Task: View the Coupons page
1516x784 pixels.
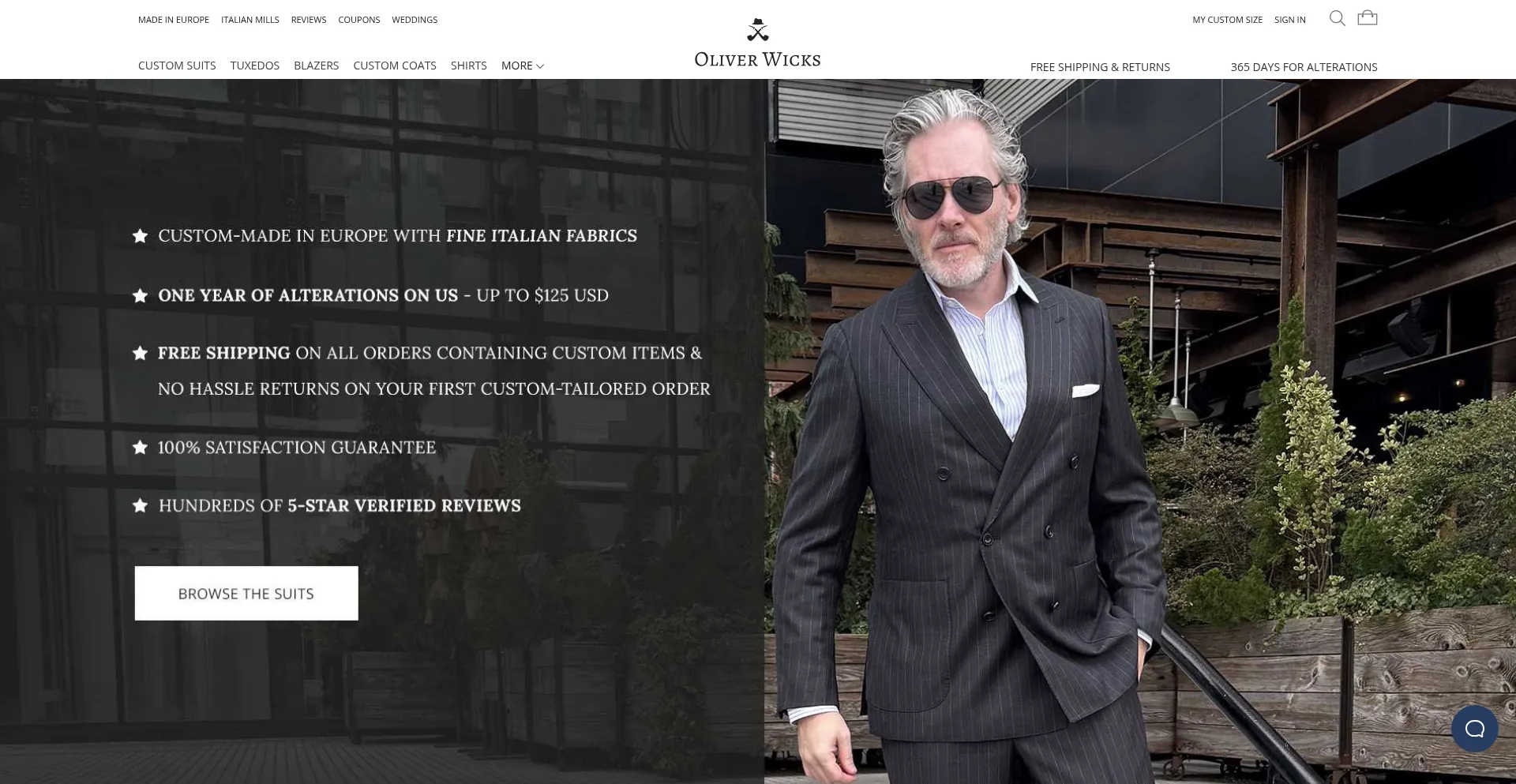Action: 359,20
